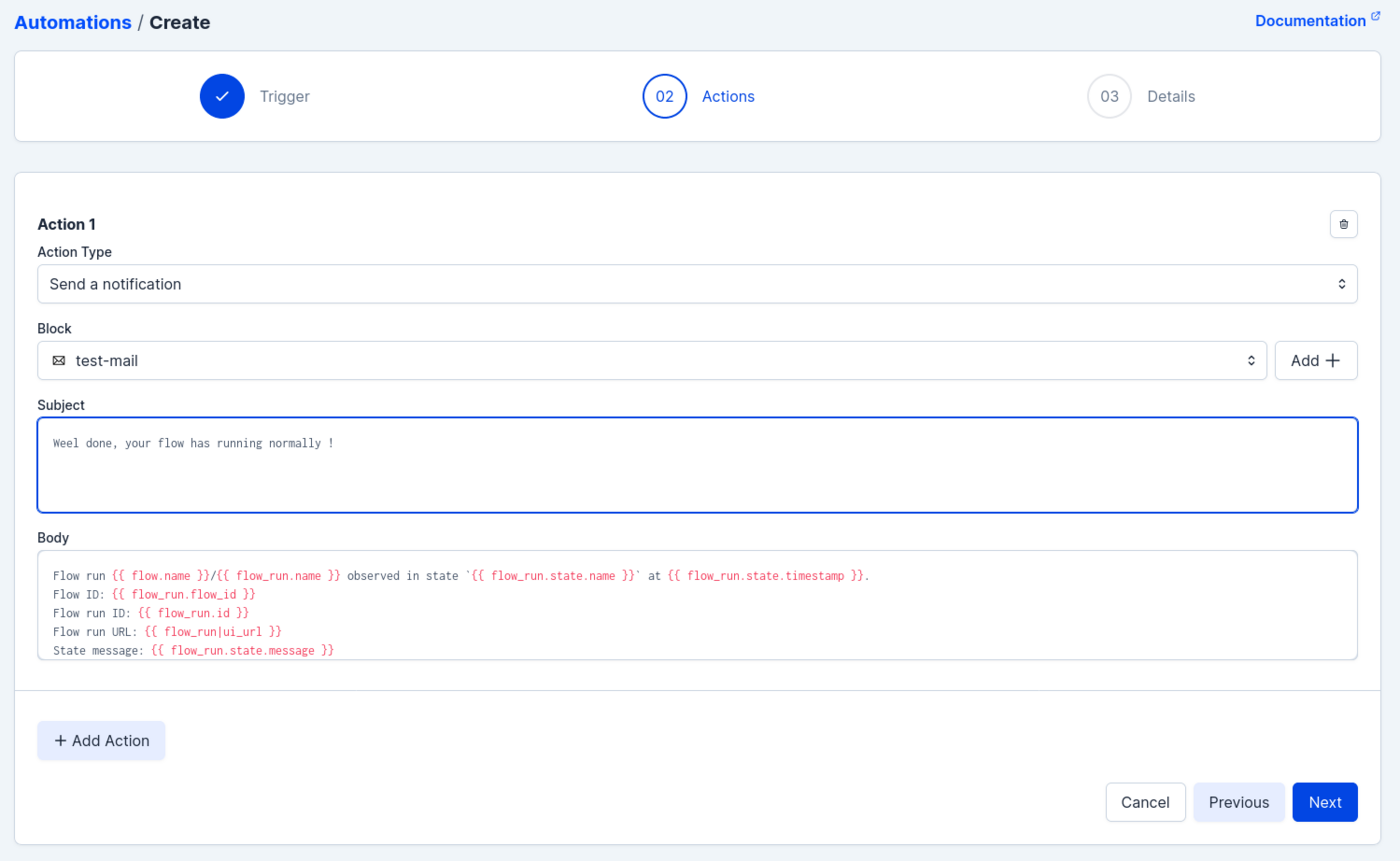This screenshot has height=861, width=1400.
Task: Click the Previous button
Action: coord(1239,802)
